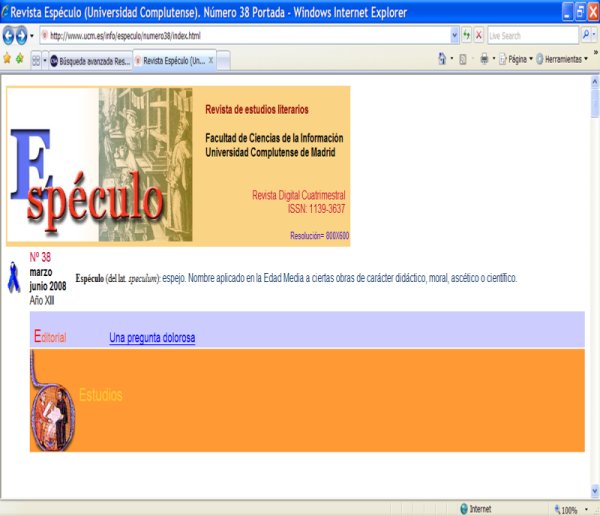Image resolution: width=600 pixels, height=516 pixels.
Task: Go back with the Back arrow button
Action: pos(8,36)
